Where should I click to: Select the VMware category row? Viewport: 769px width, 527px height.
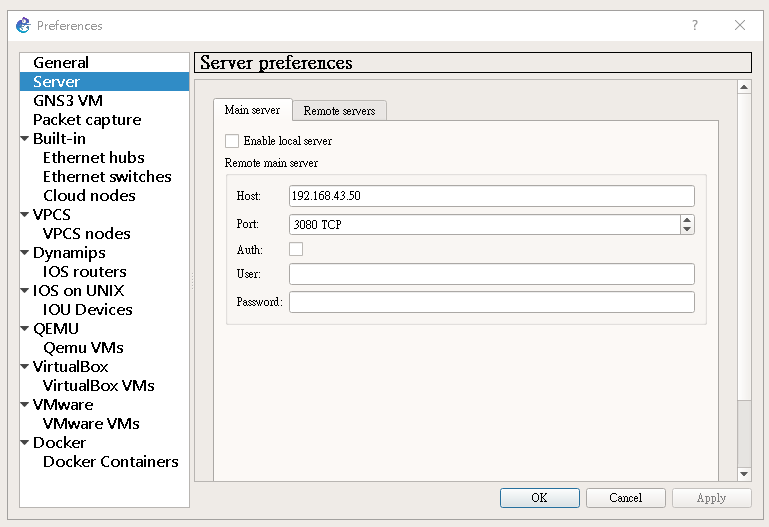tap(104, 404)
